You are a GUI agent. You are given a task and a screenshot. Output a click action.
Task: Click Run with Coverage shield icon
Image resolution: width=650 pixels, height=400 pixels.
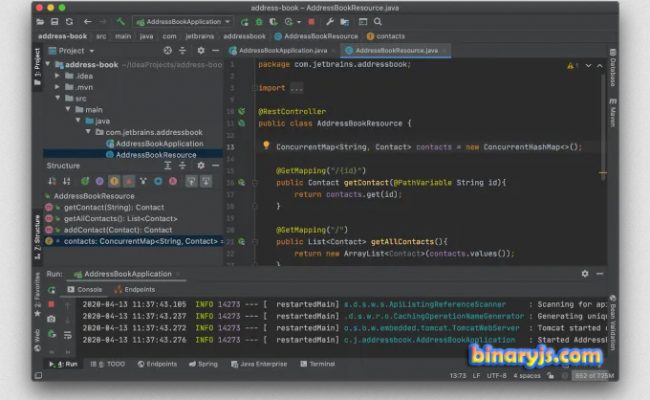[x=273, y=22]
